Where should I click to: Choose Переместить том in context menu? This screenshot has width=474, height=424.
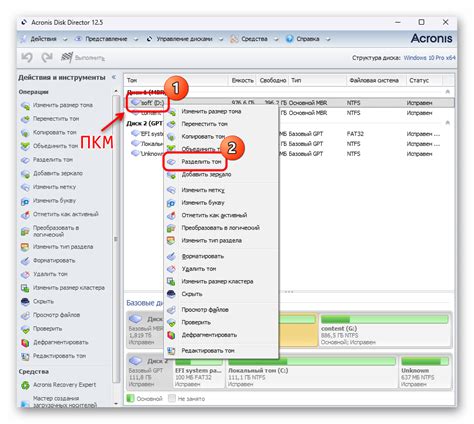coord(221,124)
